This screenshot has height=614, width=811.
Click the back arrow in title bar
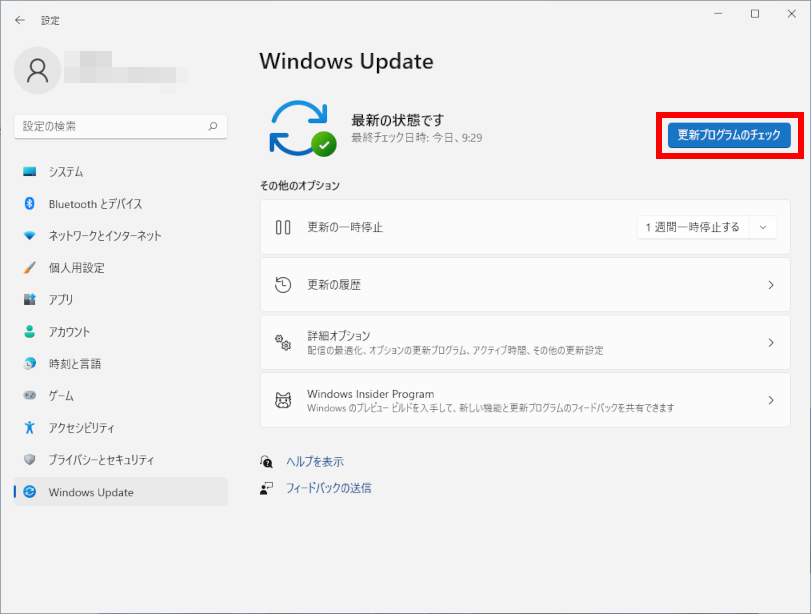click(x=20, y=20)
